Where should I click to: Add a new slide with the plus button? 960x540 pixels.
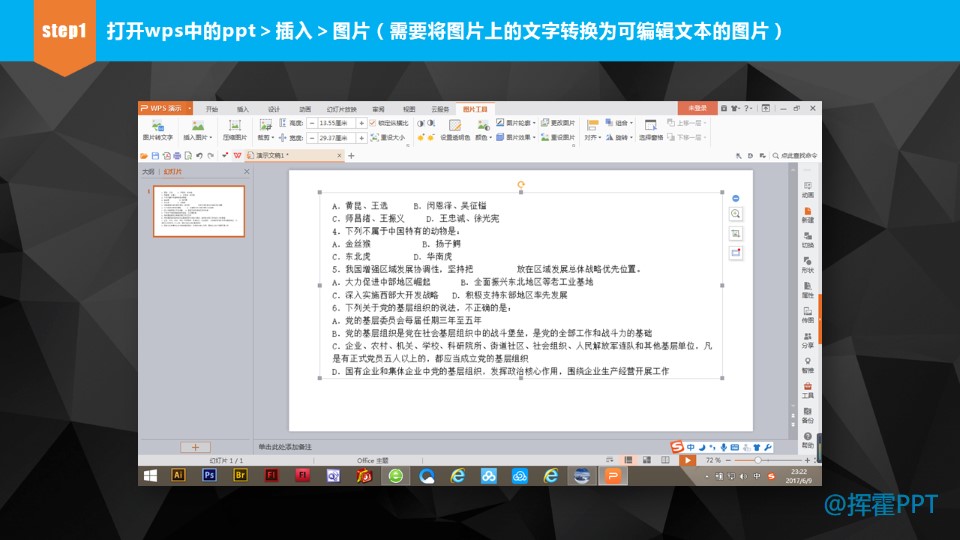[x=195, y=447]
